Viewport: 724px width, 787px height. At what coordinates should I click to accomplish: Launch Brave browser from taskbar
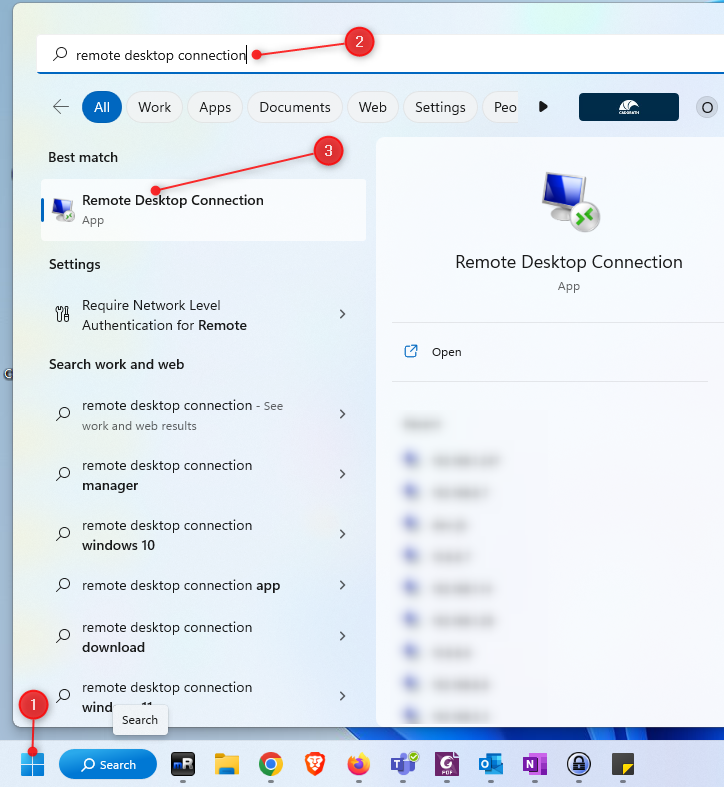[x=315, y=764]
